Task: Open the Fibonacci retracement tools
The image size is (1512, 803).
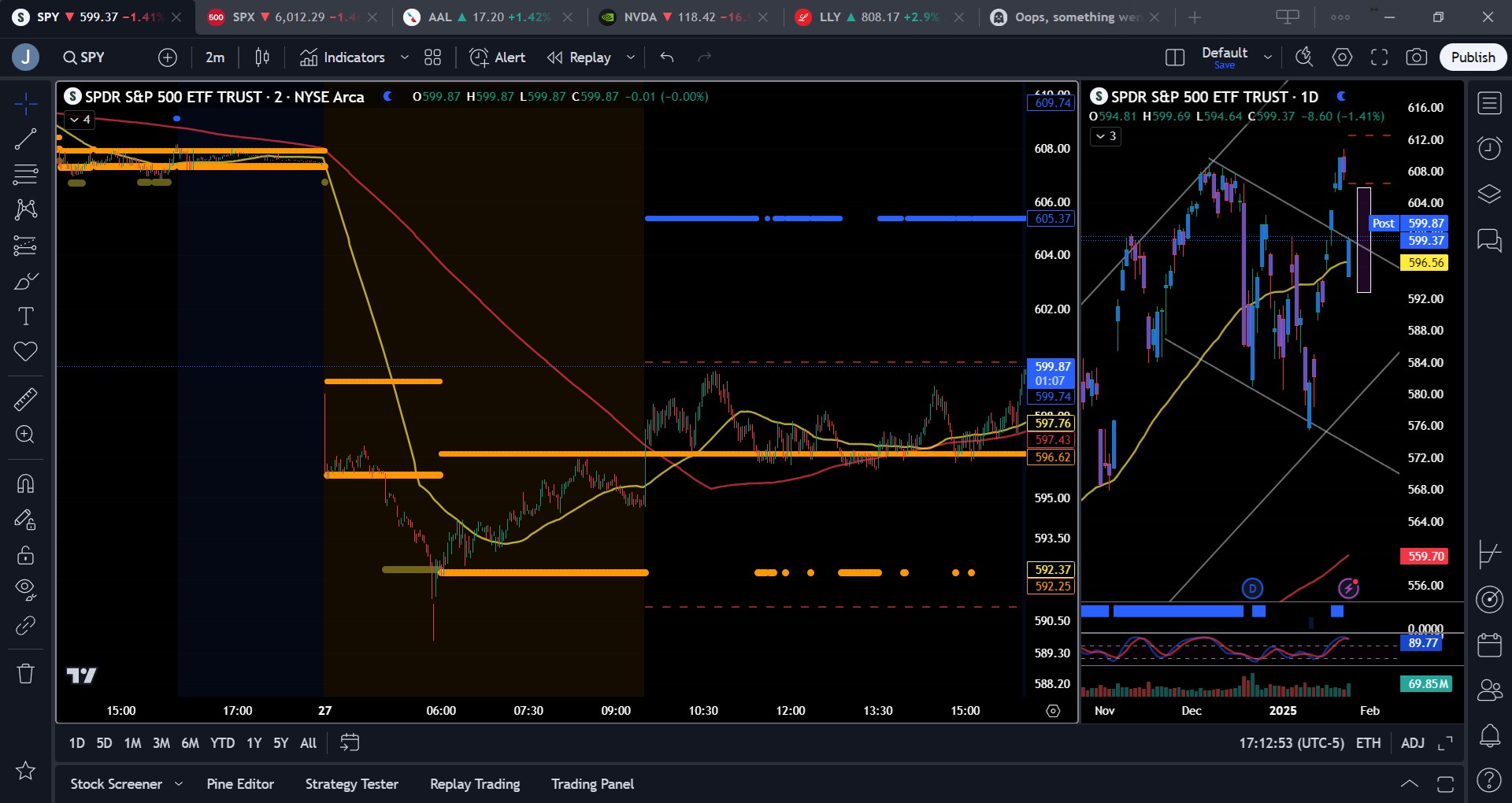Action: pos(25,174)
